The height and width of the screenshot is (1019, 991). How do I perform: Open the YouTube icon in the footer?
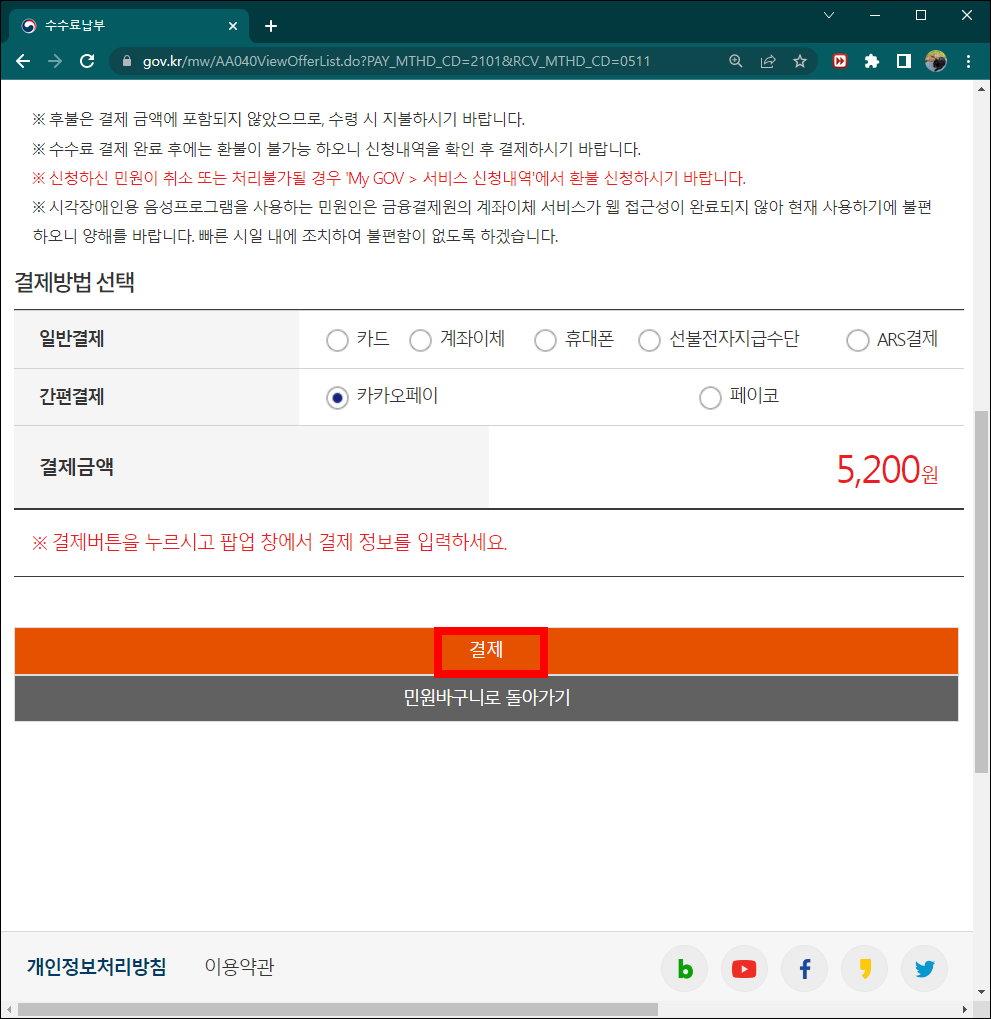(x=744, y=968)
